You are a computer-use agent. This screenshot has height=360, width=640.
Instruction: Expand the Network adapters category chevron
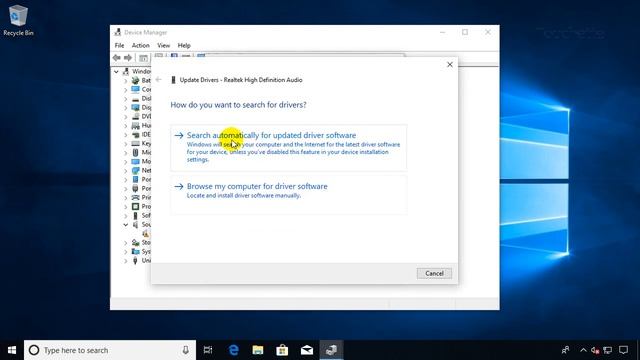coord(126,171)
